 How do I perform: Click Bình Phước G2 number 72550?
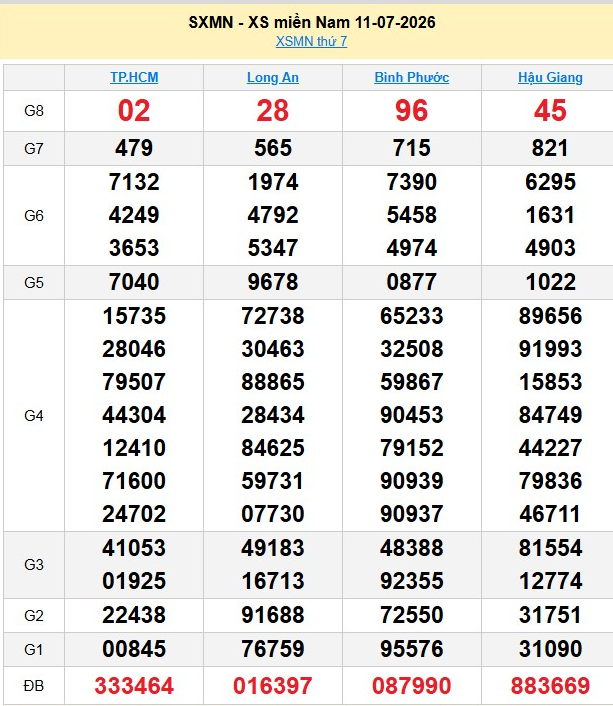(412, 615)
